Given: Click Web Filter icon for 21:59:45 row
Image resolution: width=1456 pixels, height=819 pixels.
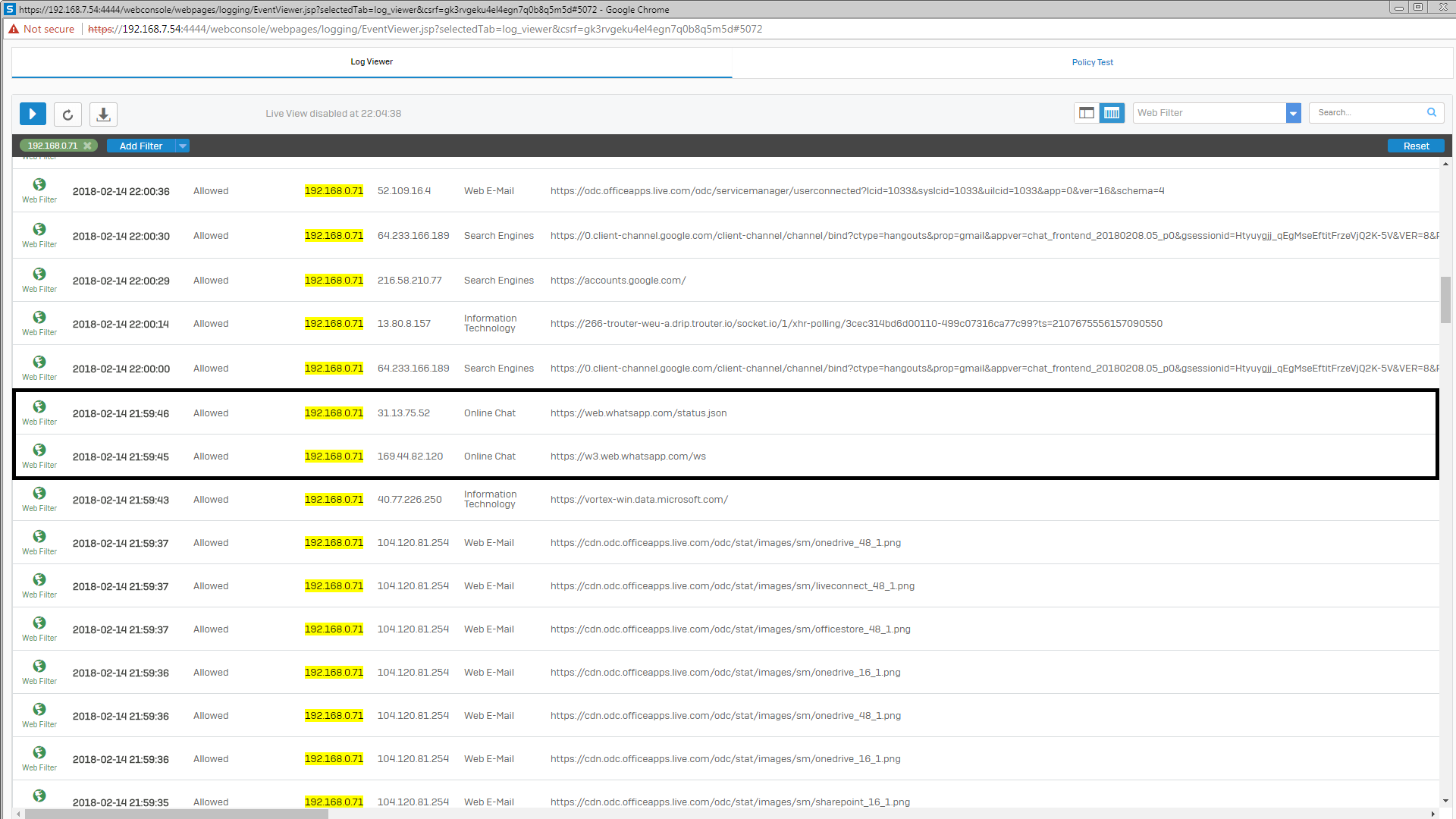Looking at the screenshot, I should pos(39,450).
